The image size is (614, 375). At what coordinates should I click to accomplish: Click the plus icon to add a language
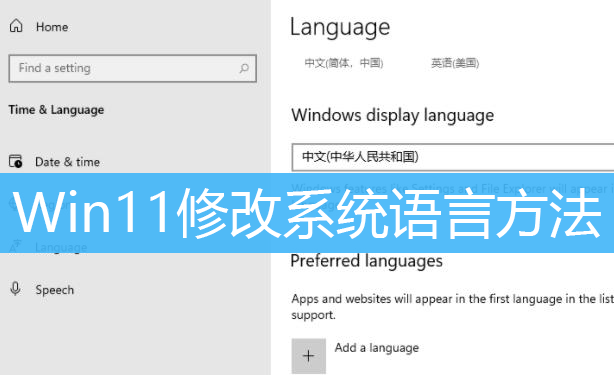pyautogui.click(x=309, y=356)
